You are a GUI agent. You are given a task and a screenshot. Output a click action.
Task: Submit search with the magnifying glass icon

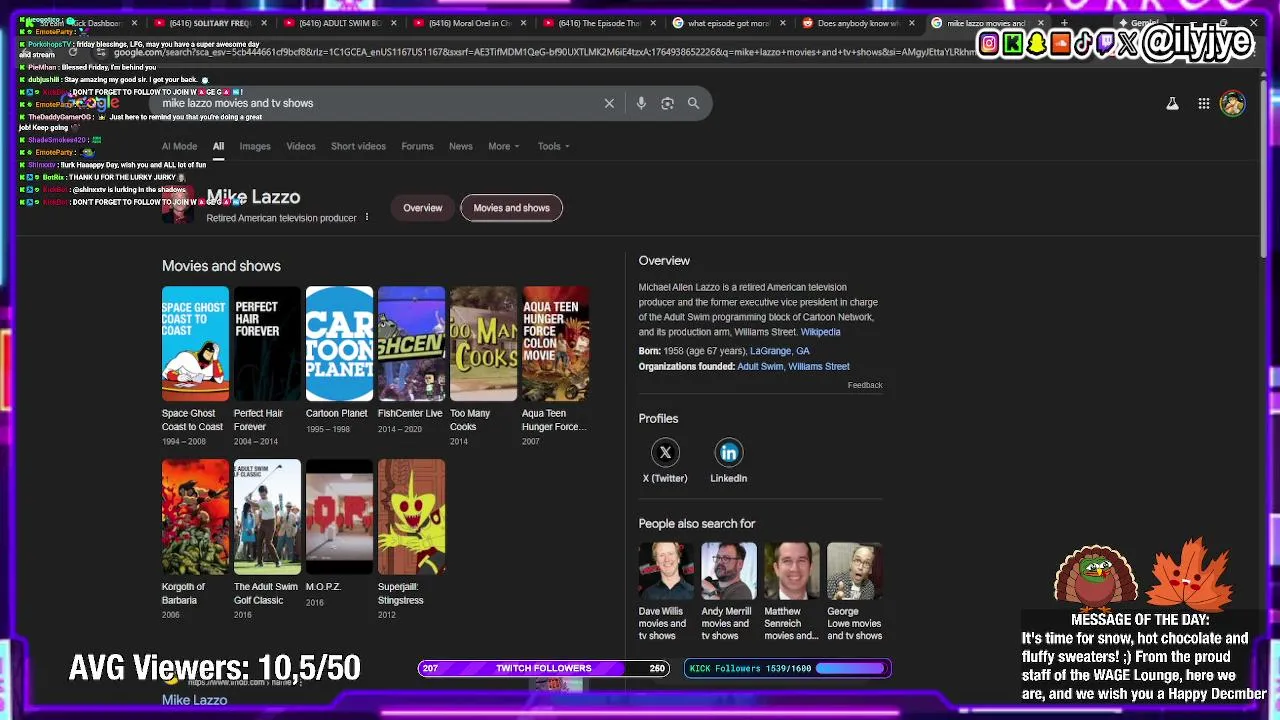(x=693, y=103)
